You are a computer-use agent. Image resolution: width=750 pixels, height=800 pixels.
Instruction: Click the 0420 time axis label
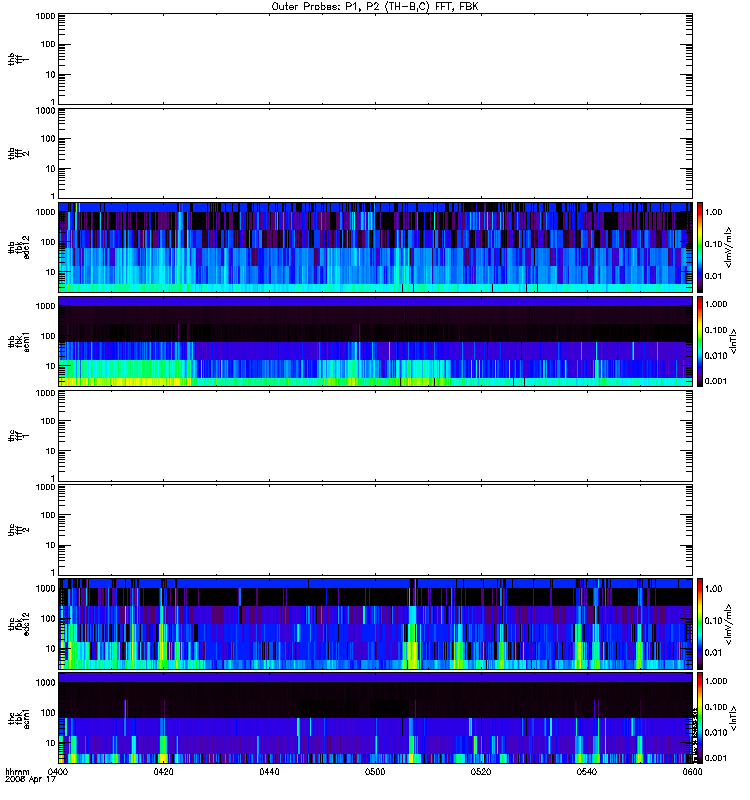(x=163, y=771)
